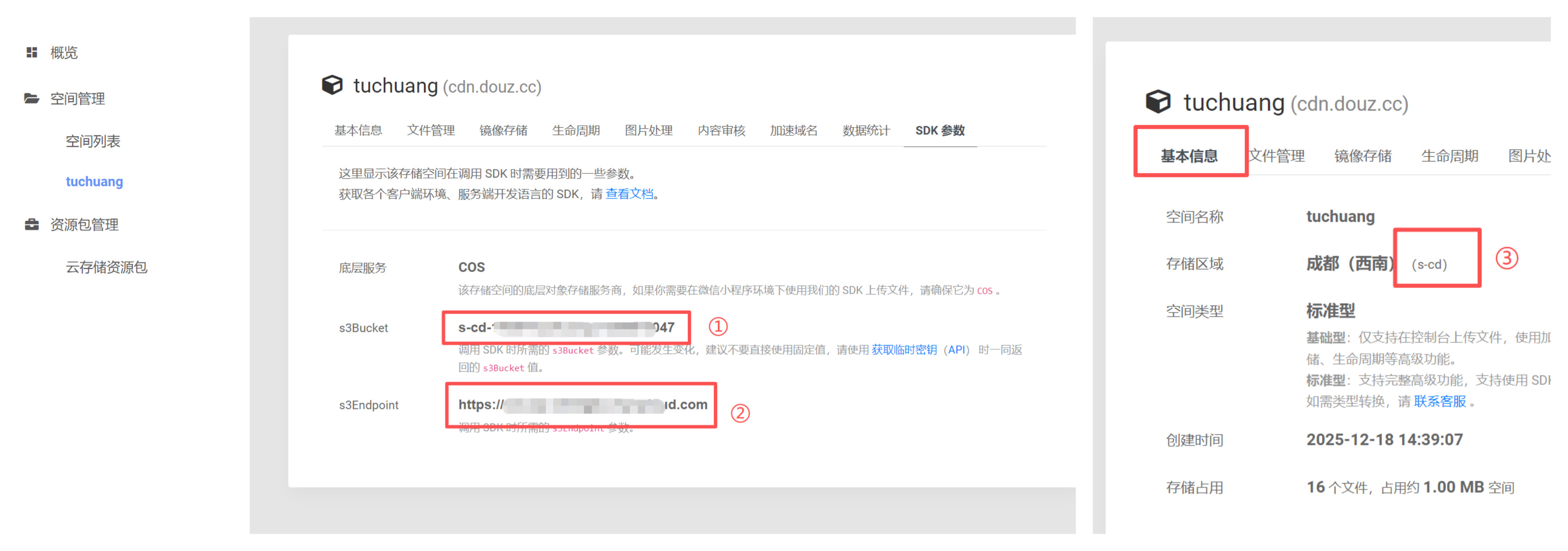
Task: Open the 查看文档 link
Action: click(630, 194)
